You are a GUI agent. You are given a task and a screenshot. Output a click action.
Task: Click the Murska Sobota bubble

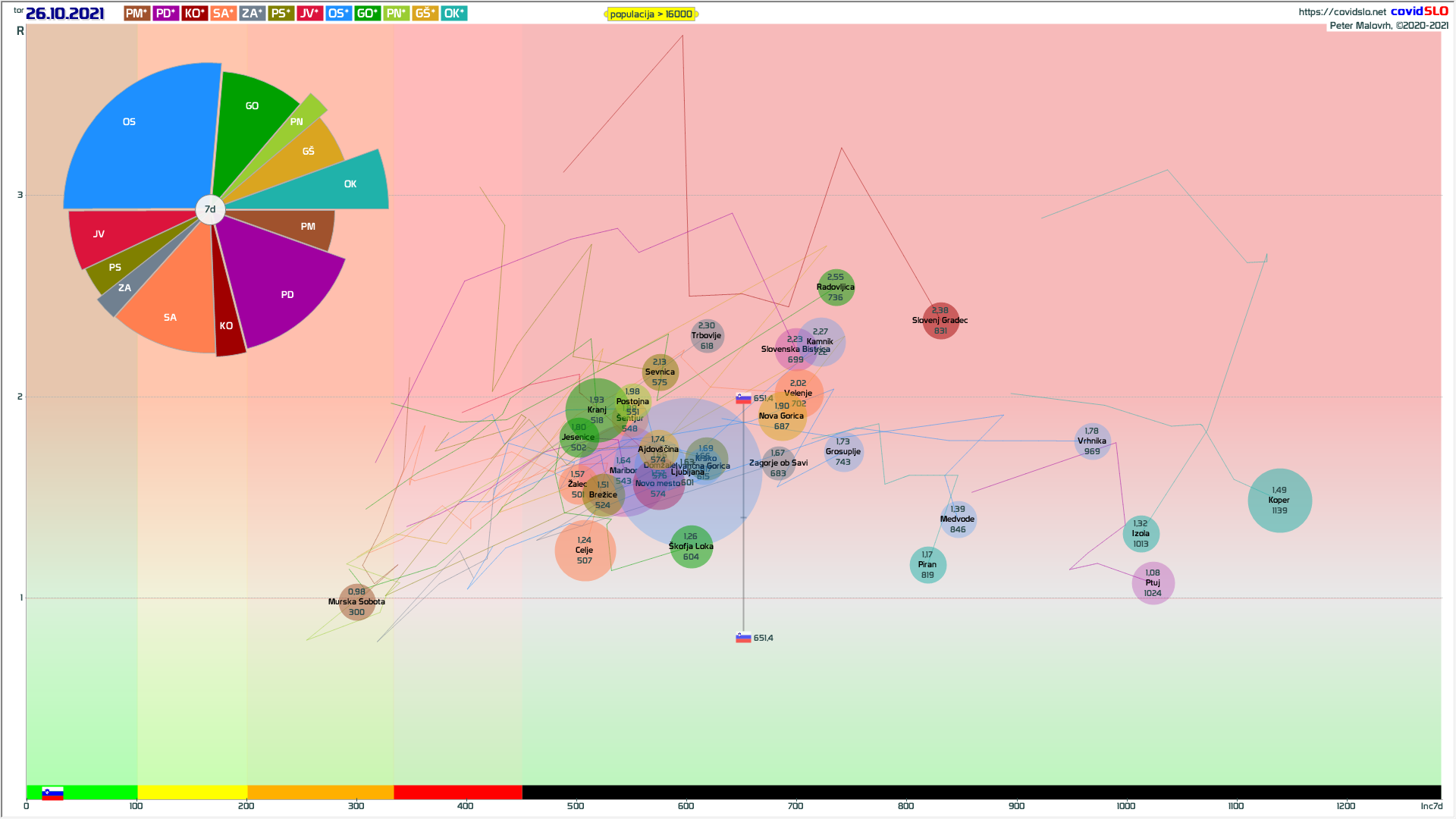[x=356, y=602]
